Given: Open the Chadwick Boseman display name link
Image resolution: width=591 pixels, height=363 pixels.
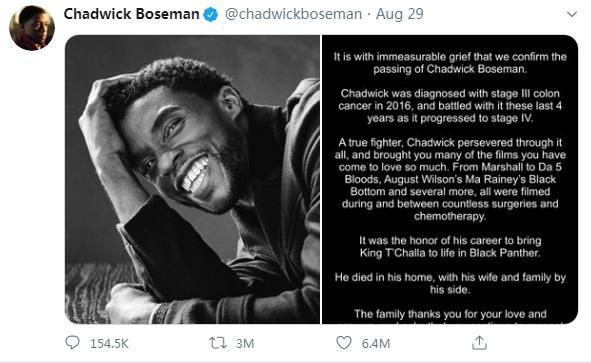Looking at the screenshot, I should tap(132, 14).
